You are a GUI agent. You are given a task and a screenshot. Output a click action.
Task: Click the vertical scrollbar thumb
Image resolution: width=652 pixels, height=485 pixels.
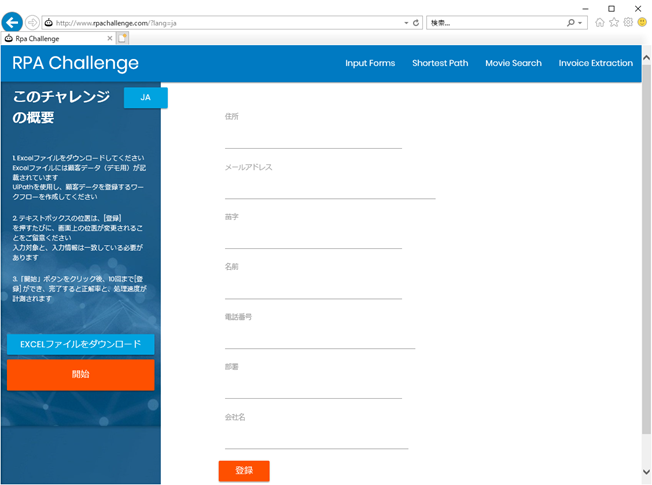(x=646, y=249)
